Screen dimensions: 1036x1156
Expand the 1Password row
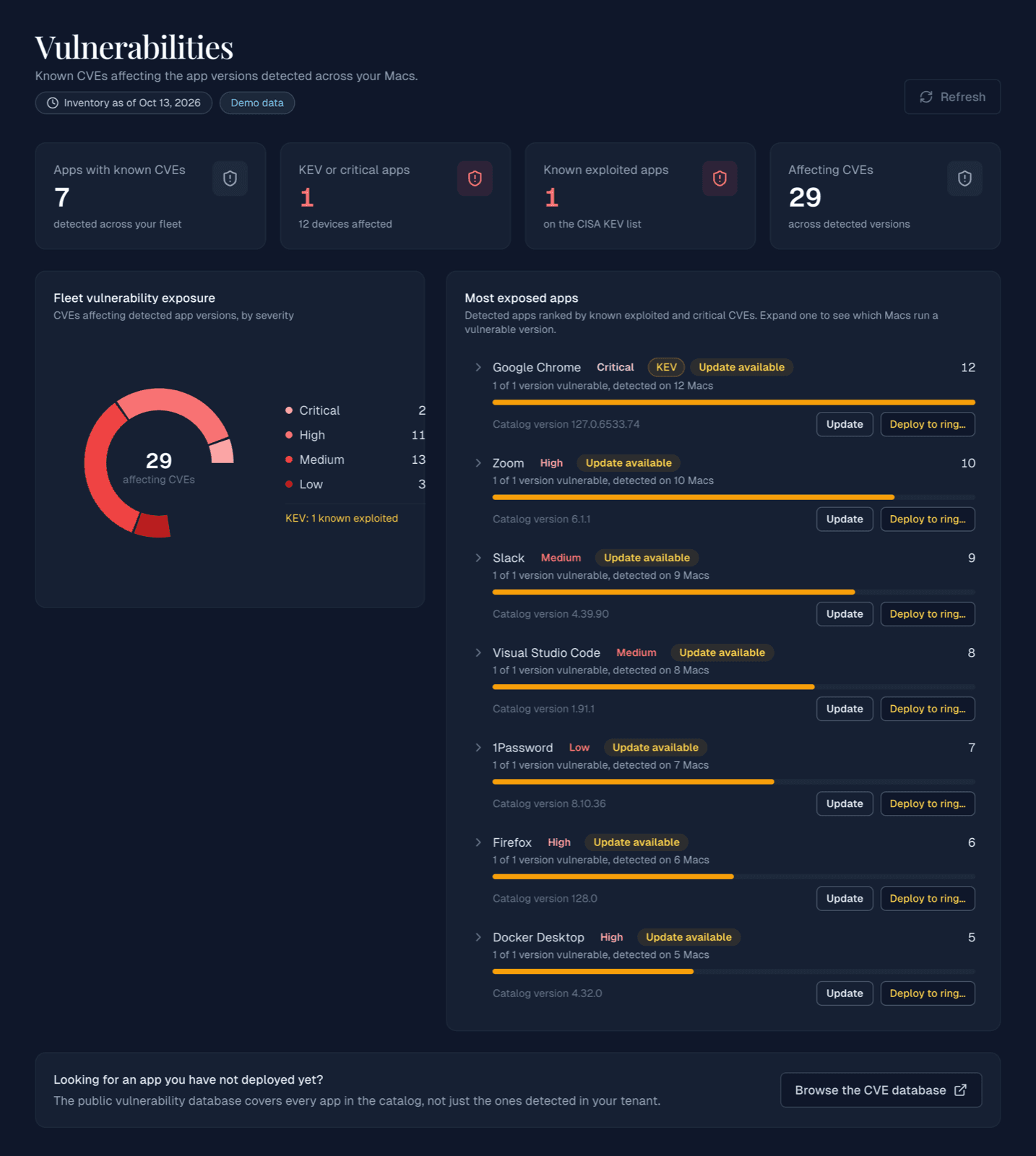[x=478, y=747]
